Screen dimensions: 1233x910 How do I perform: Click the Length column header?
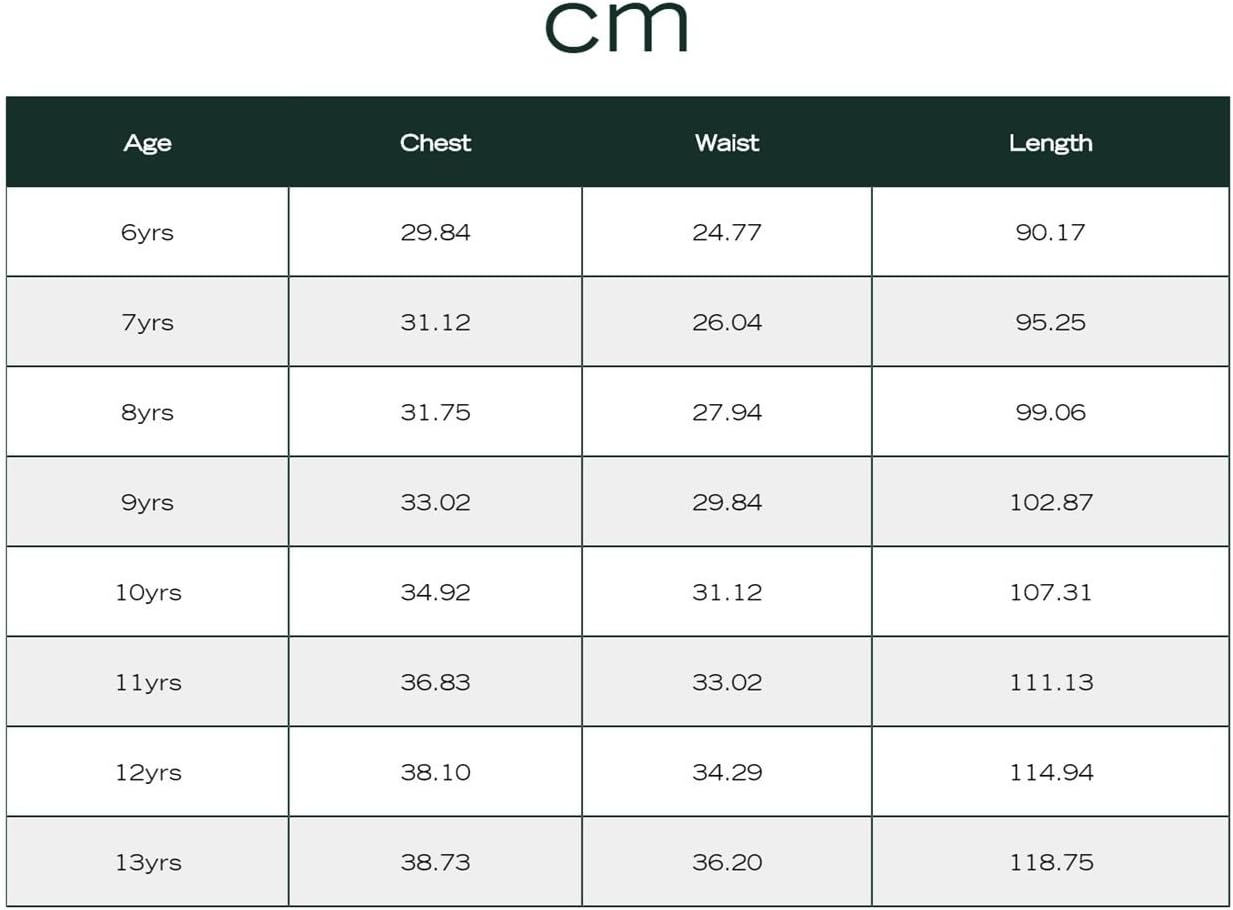pyautogui.click(x=1050, y=143)
